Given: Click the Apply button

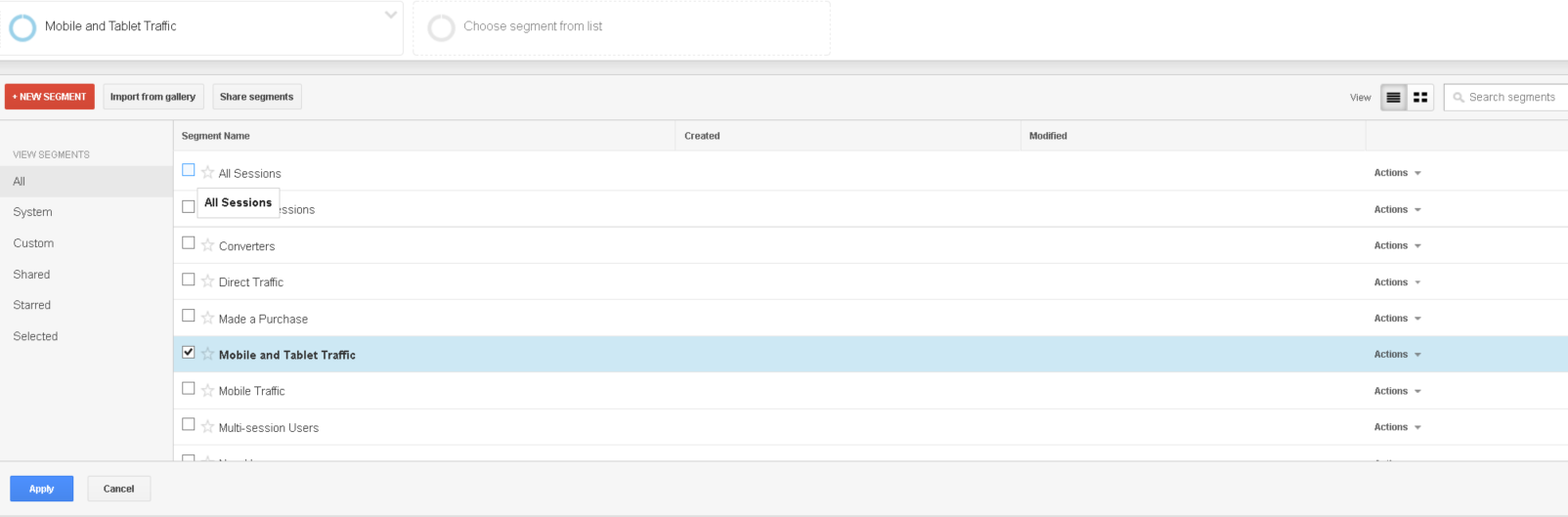Looking at the screenshot, I should click(x=41, y=489).
